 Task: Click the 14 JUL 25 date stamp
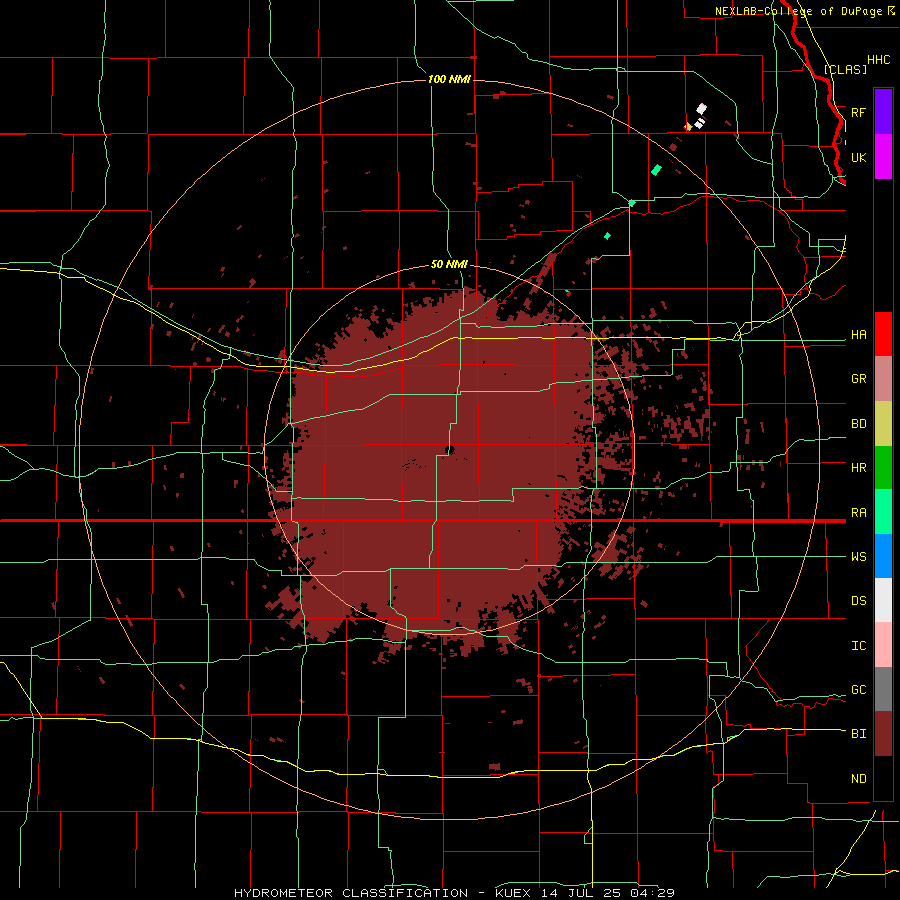click(580, 893)
